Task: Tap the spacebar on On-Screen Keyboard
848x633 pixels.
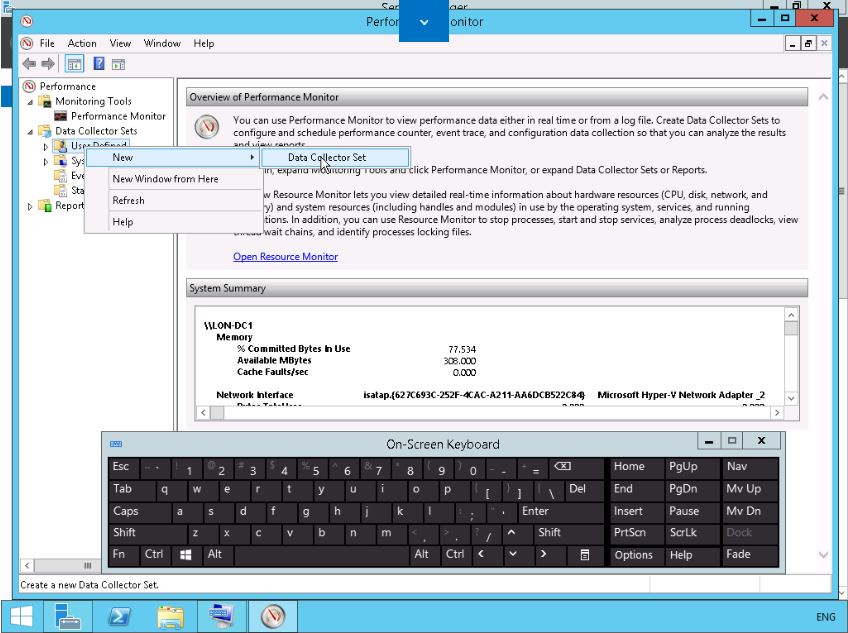Action: [x=321, y=555]
